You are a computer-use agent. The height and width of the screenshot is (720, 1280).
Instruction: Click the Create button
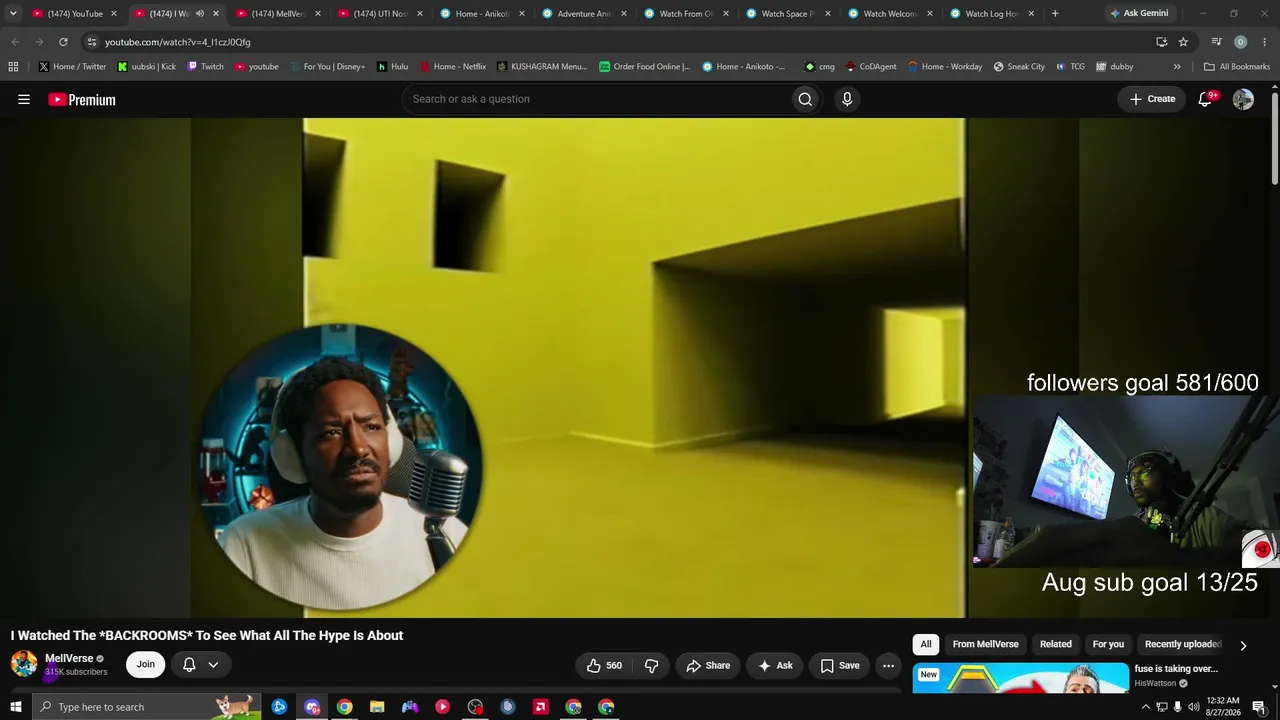click(1152, 99)
